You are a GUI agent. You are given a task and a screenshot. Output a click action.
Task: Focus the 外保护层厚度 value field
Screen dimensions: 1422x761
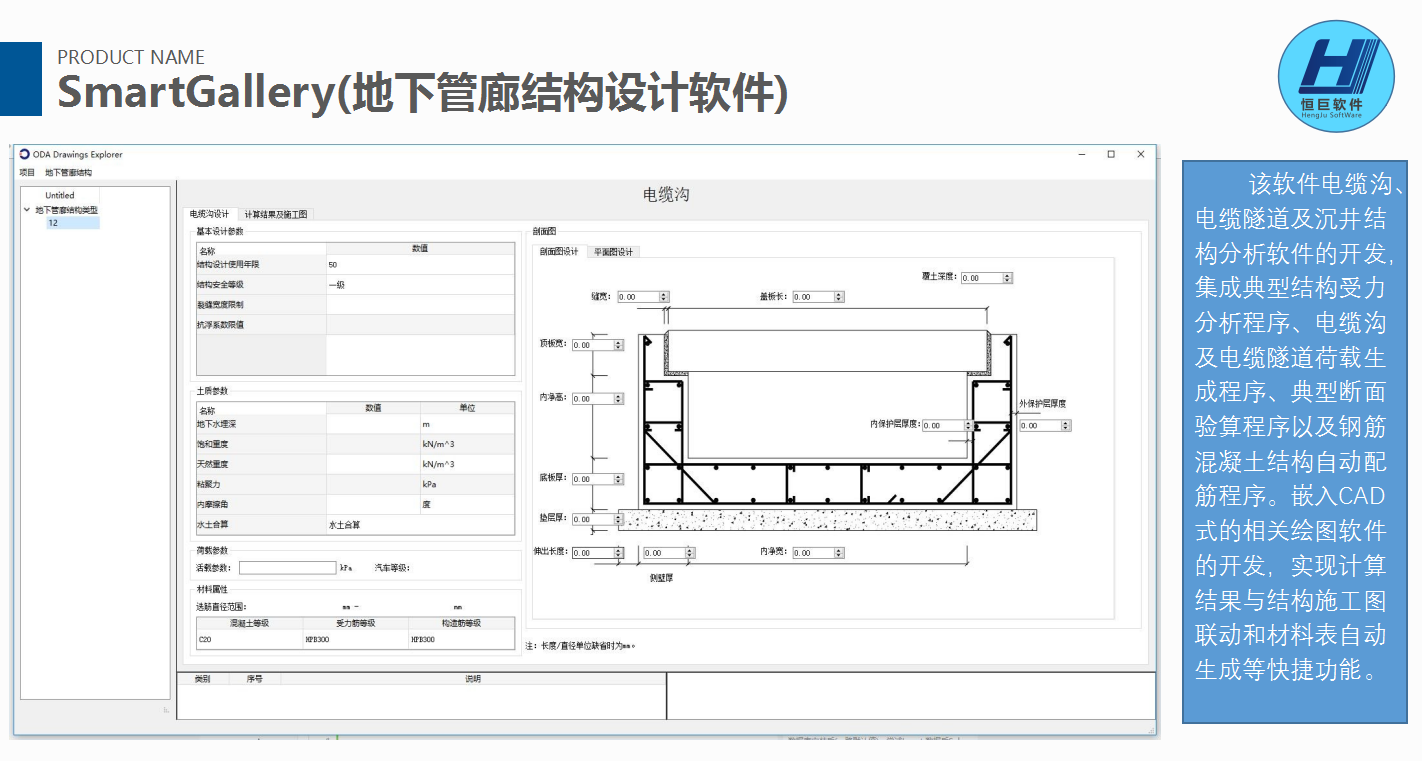[x=1040, y=426]
